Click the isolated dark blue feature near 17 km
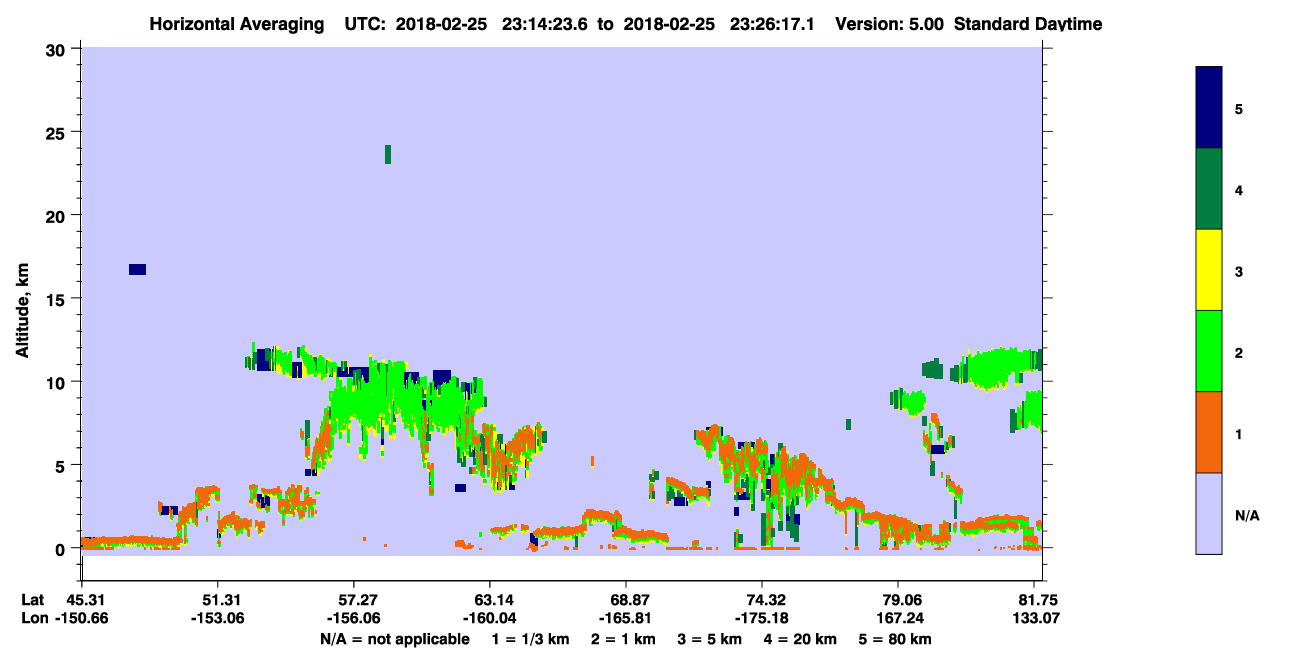 (x=137, y=269)
